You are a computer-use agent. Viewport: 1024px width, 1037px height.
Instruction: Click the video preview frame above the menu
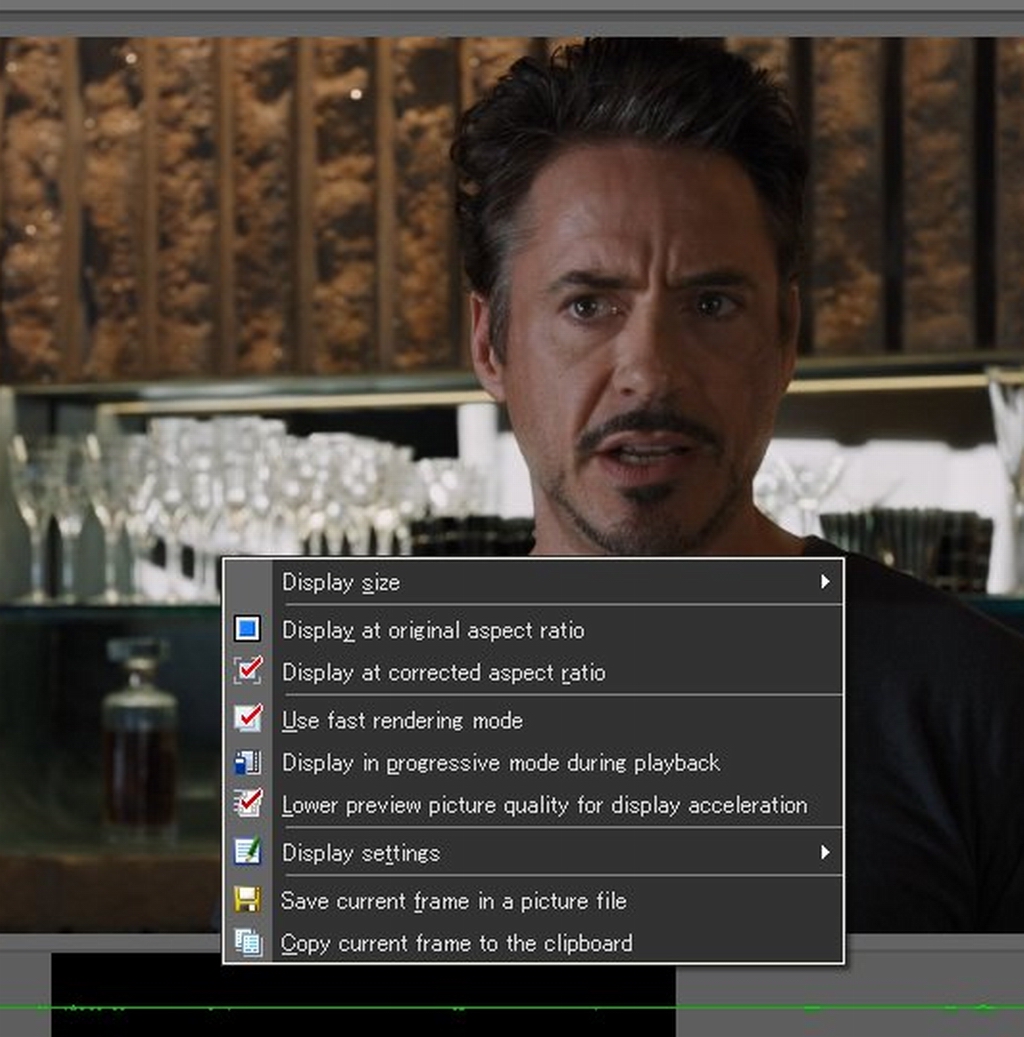coord(512,296)
